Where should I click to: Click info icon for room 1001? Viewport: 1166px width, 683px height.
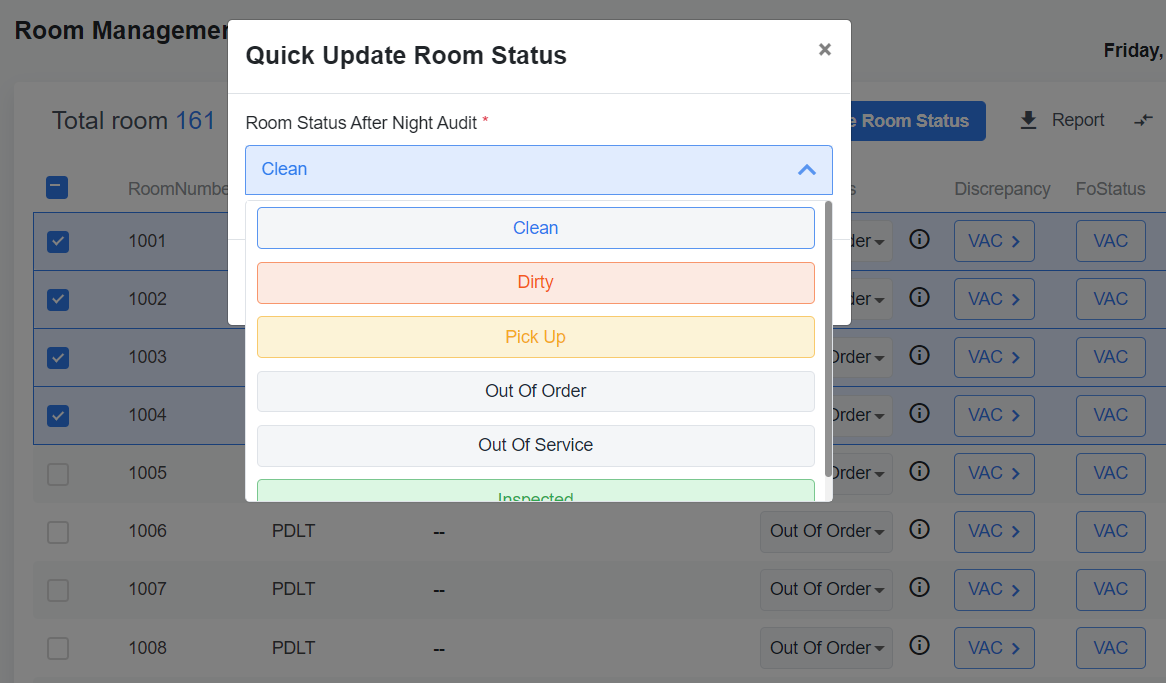[x=920, y=240]
